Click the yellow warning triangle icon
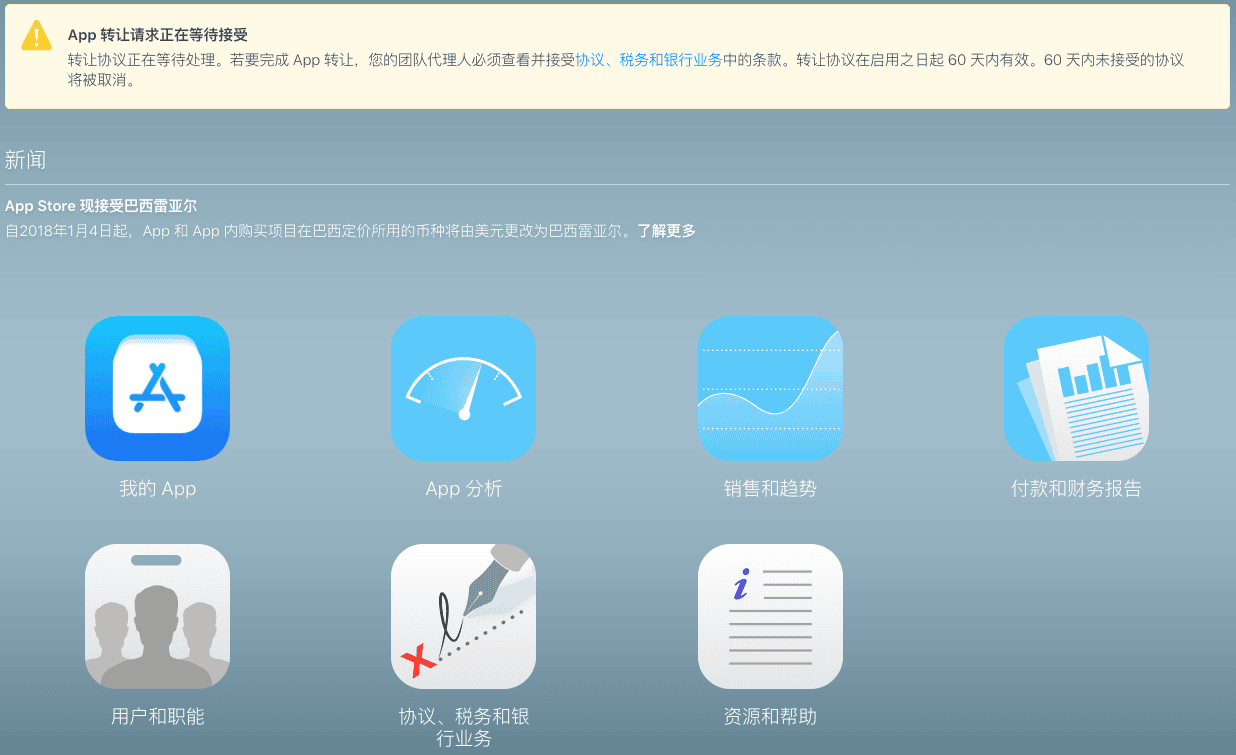 (x=36, y=35)
